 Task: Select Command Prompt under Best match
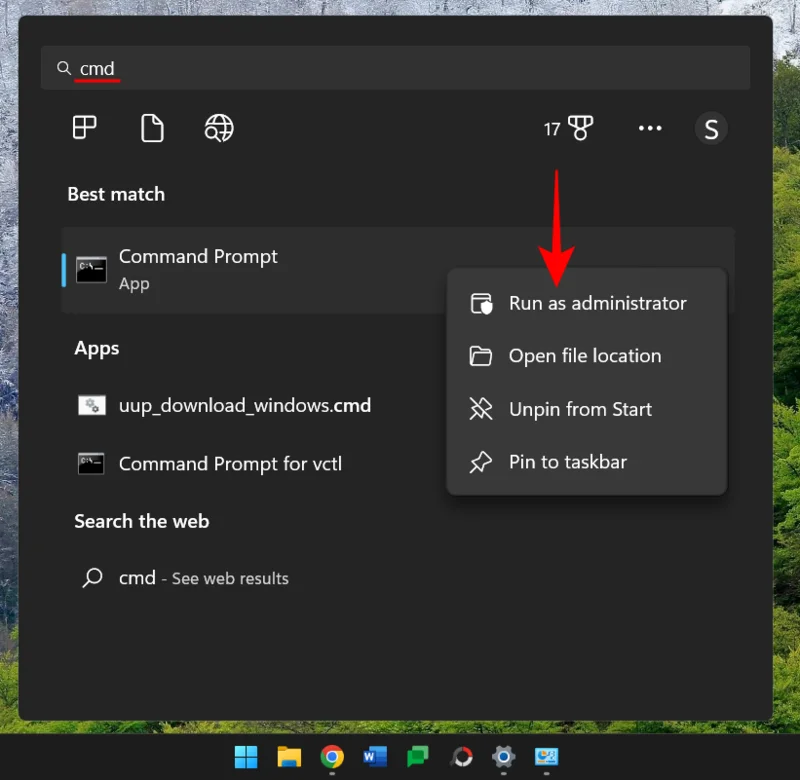click(197, 256)
